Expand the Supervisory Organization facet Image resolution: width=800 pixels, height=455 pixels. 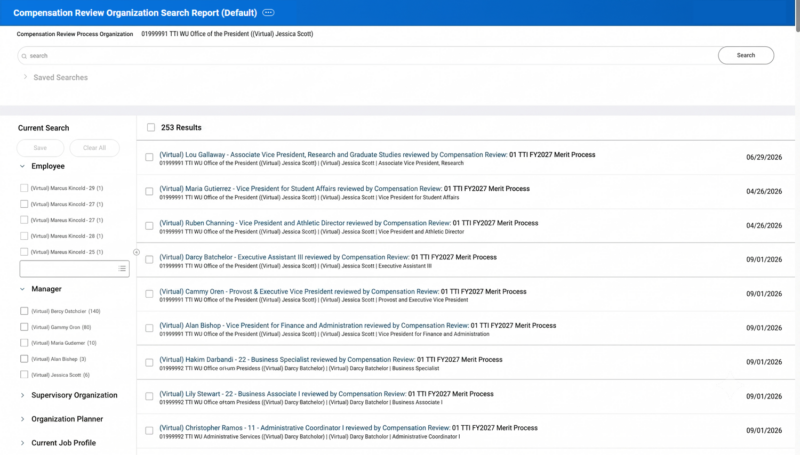coord(22,395)
